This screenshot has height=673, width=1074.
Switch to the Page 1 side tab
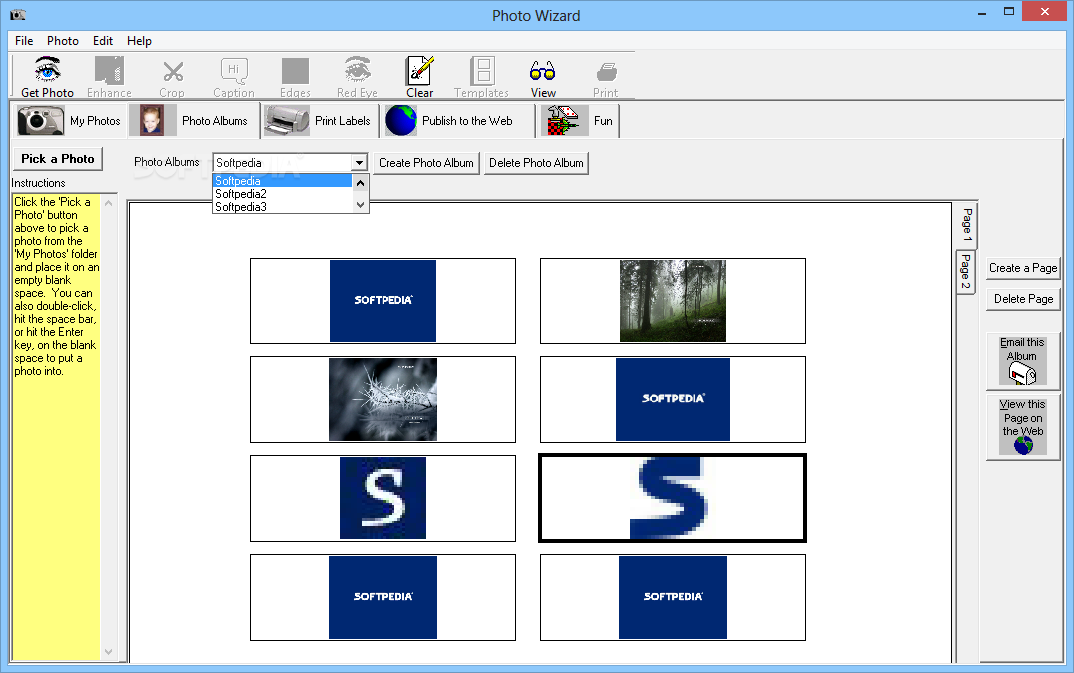[966, 225]
